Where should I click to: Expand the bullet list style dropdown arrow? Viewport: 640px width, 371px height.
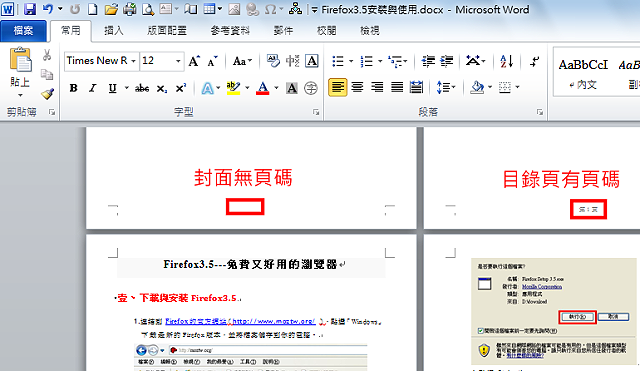pos(351,62)
